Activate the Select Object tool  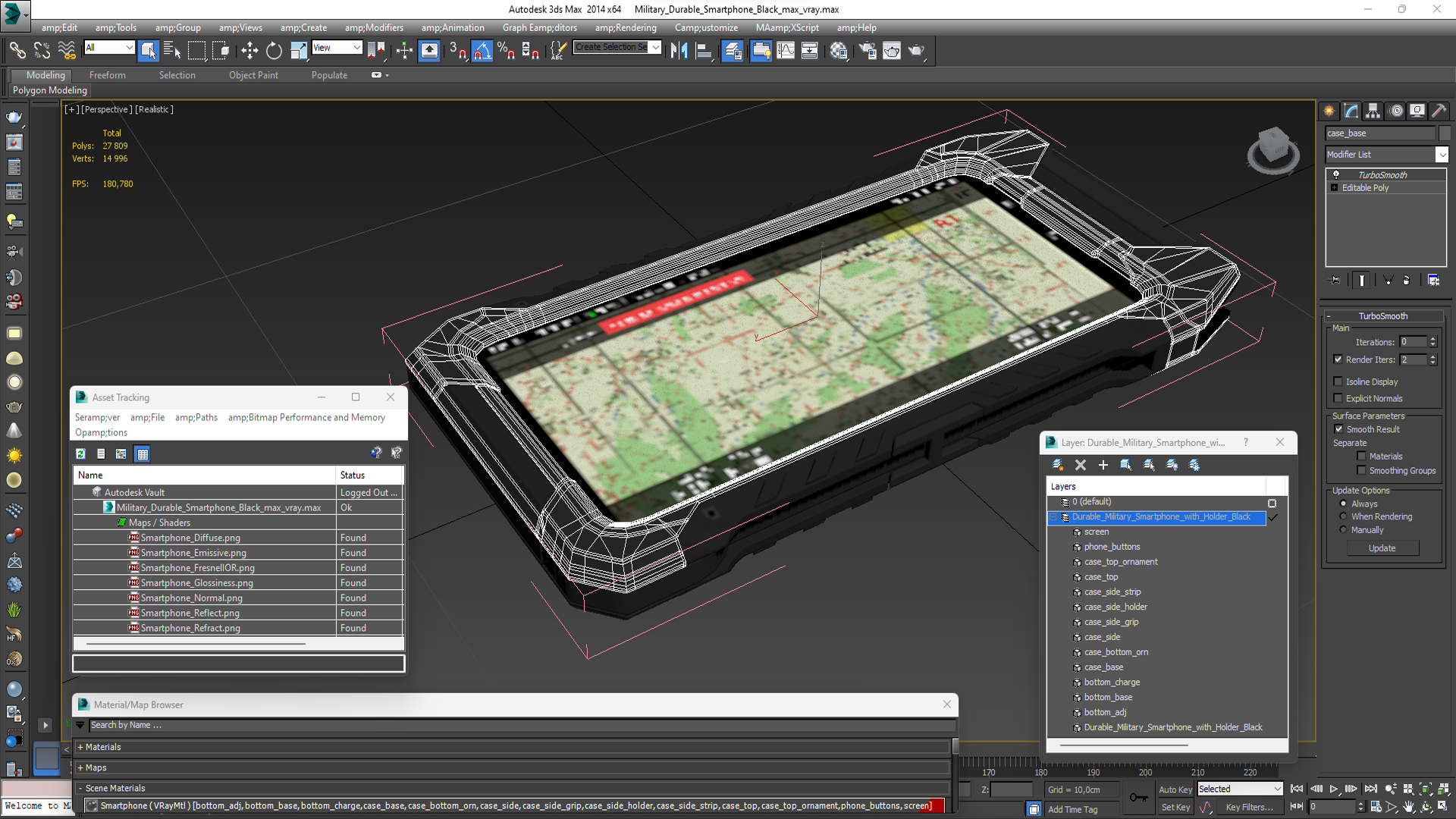[149, 50]
